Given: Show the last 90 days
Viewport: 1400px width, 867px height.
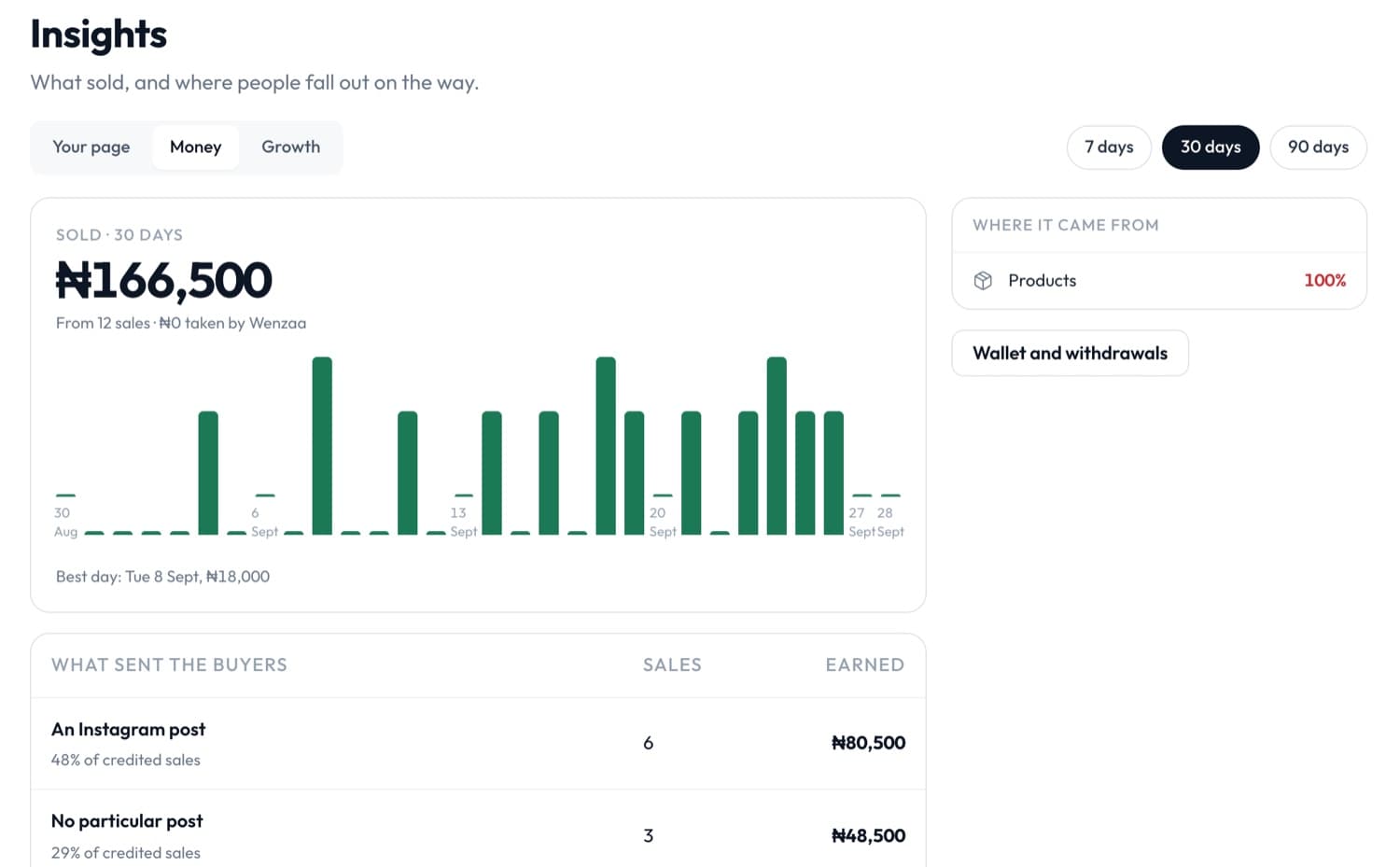Looking at the screenshot, I should point(1318,147).
